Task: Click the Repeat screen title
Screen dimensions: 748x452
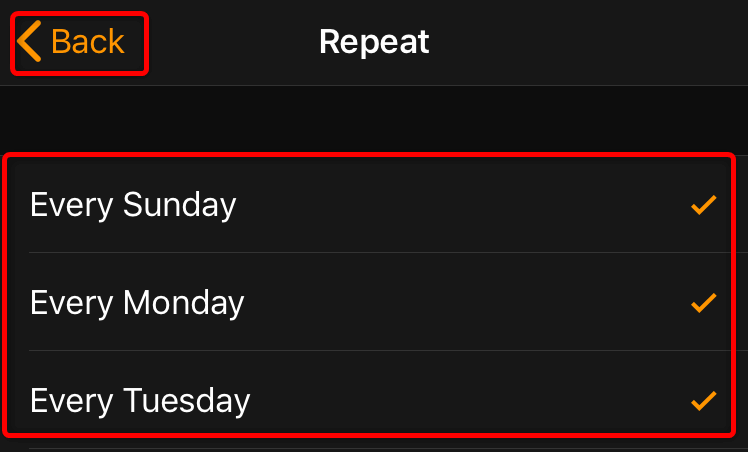Action: pyautogui.click(x=374, y=42)
